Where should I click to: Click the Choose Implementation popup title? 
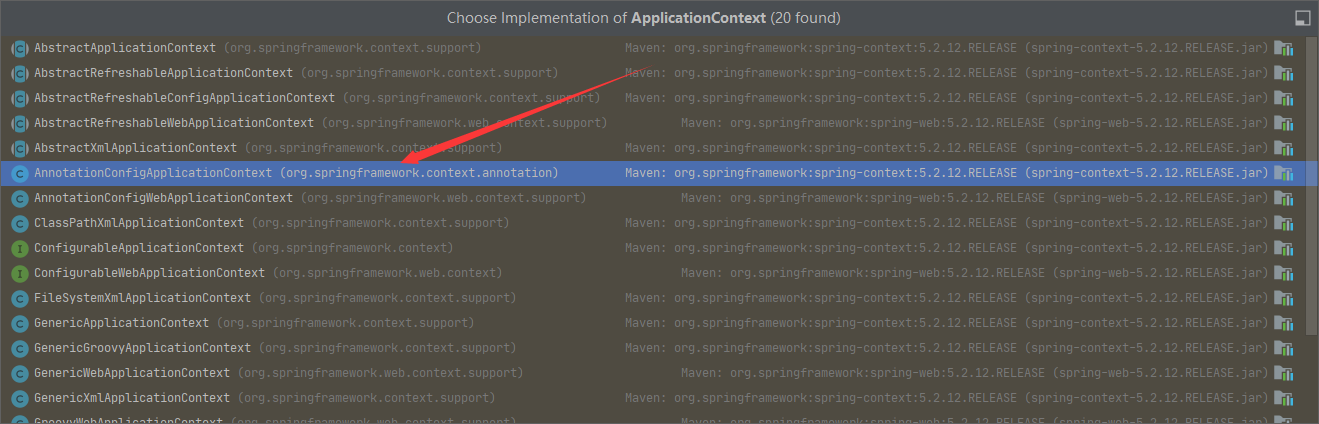point(643,18)
